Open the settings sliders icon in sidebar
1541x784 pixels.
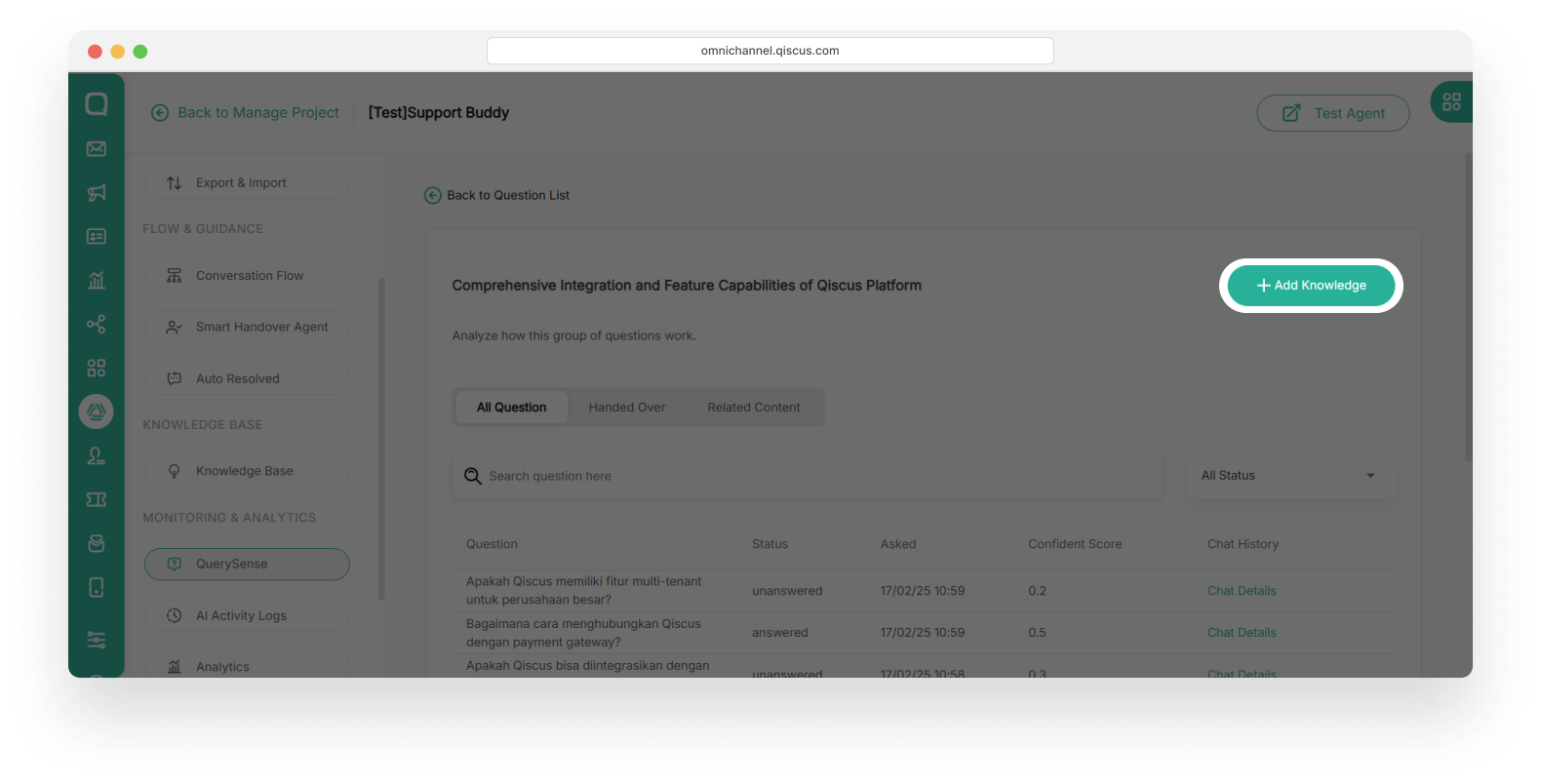(96, 640)
